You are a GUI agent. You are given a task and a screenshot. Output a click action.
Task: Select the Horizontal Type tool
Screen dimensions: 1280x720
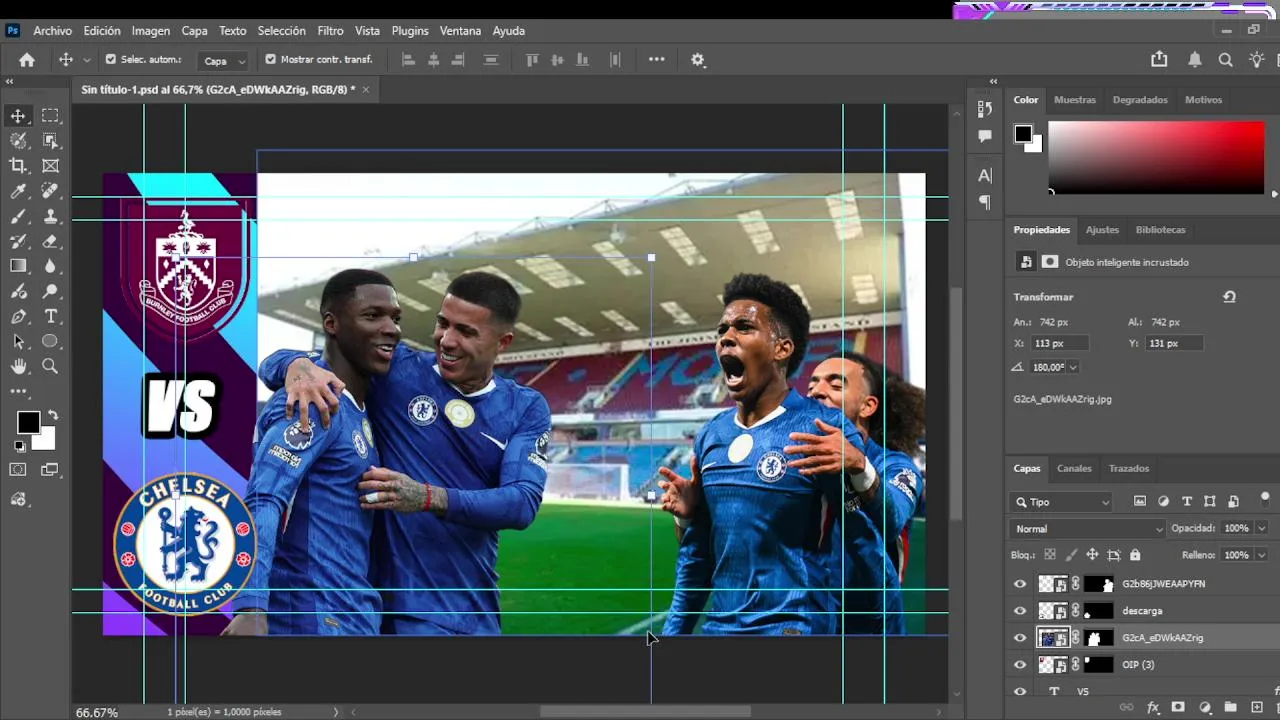50,316
